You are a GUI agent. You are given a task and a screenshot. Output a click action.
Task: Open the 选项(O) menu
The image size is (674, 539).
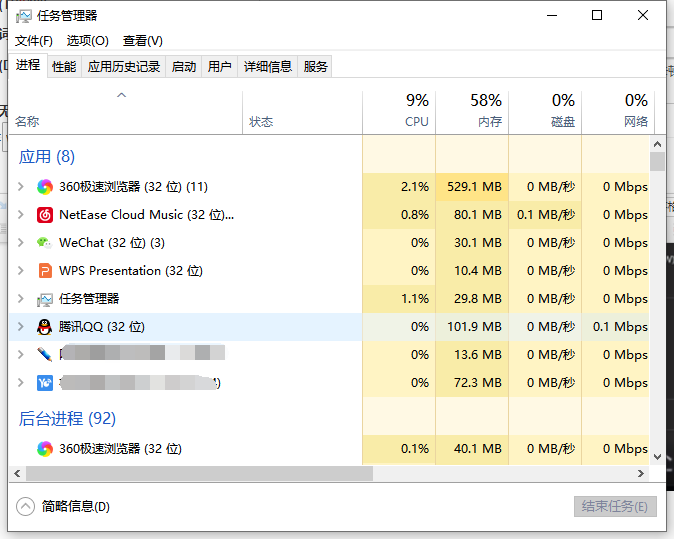(87, 41)
